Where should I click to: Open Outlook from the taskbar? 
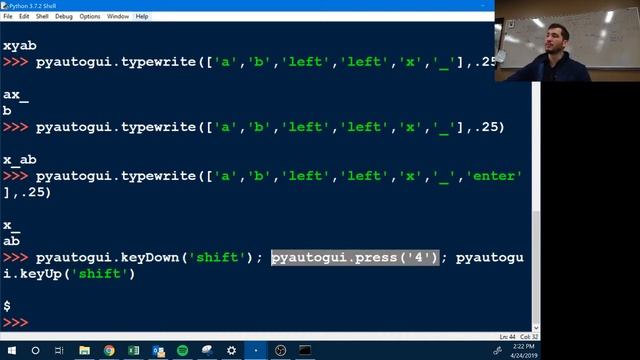click(158, 351)
